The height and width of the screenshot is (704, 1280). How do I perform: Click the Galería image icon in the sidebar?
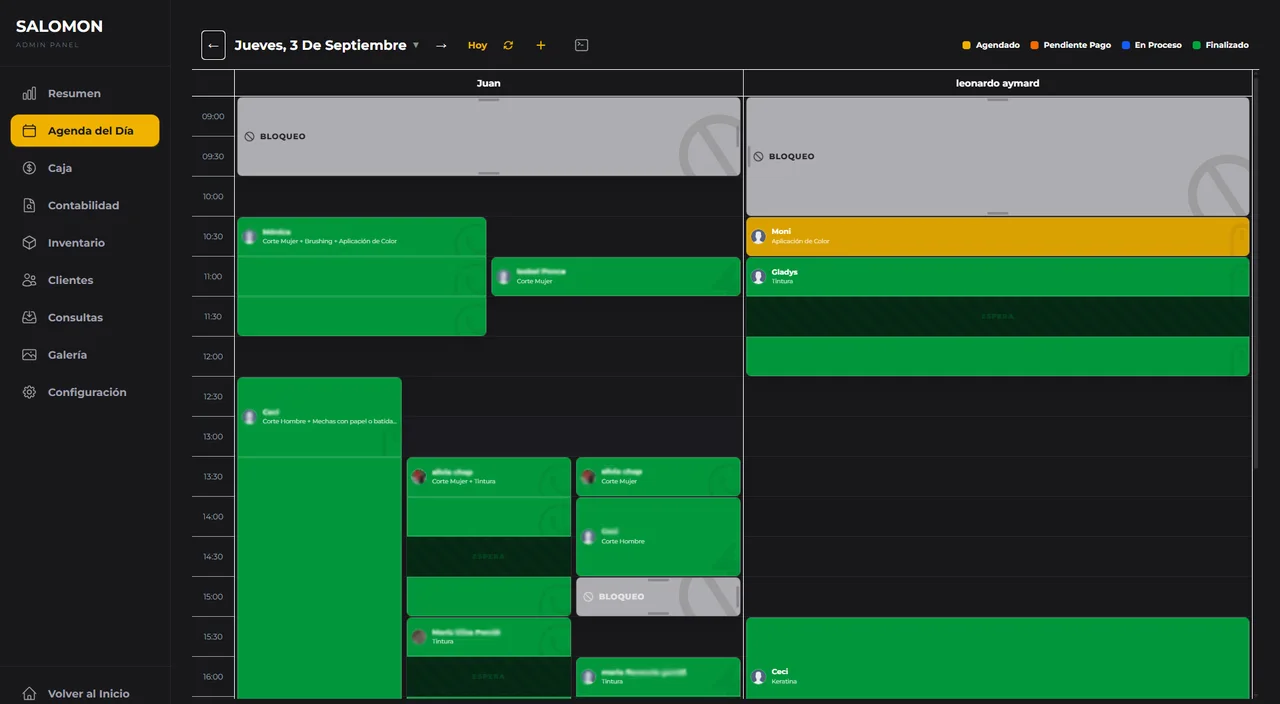[x=29, y=355]
